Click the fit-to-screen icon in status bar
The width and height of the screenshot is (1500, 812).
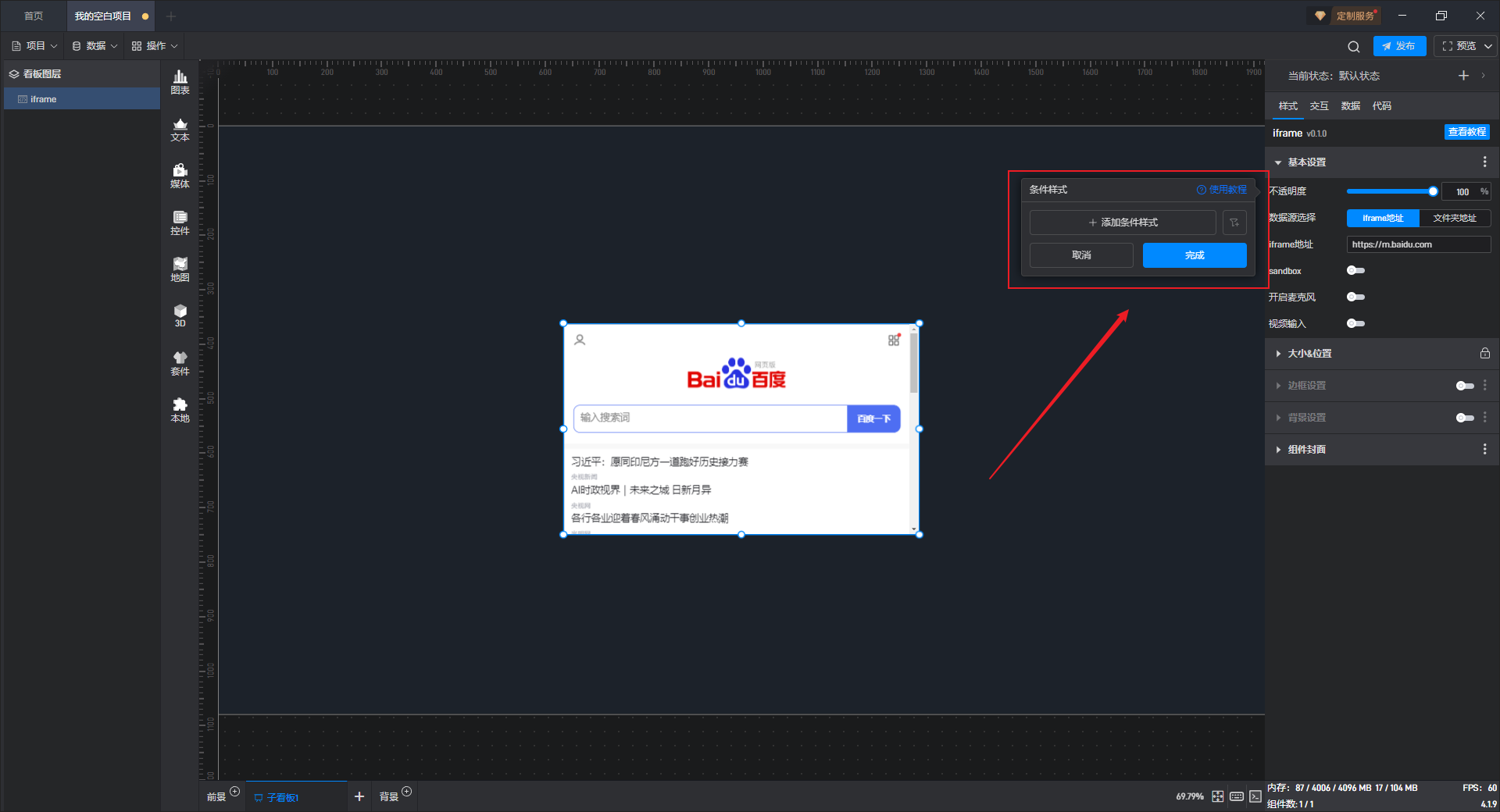(1217, 796)
